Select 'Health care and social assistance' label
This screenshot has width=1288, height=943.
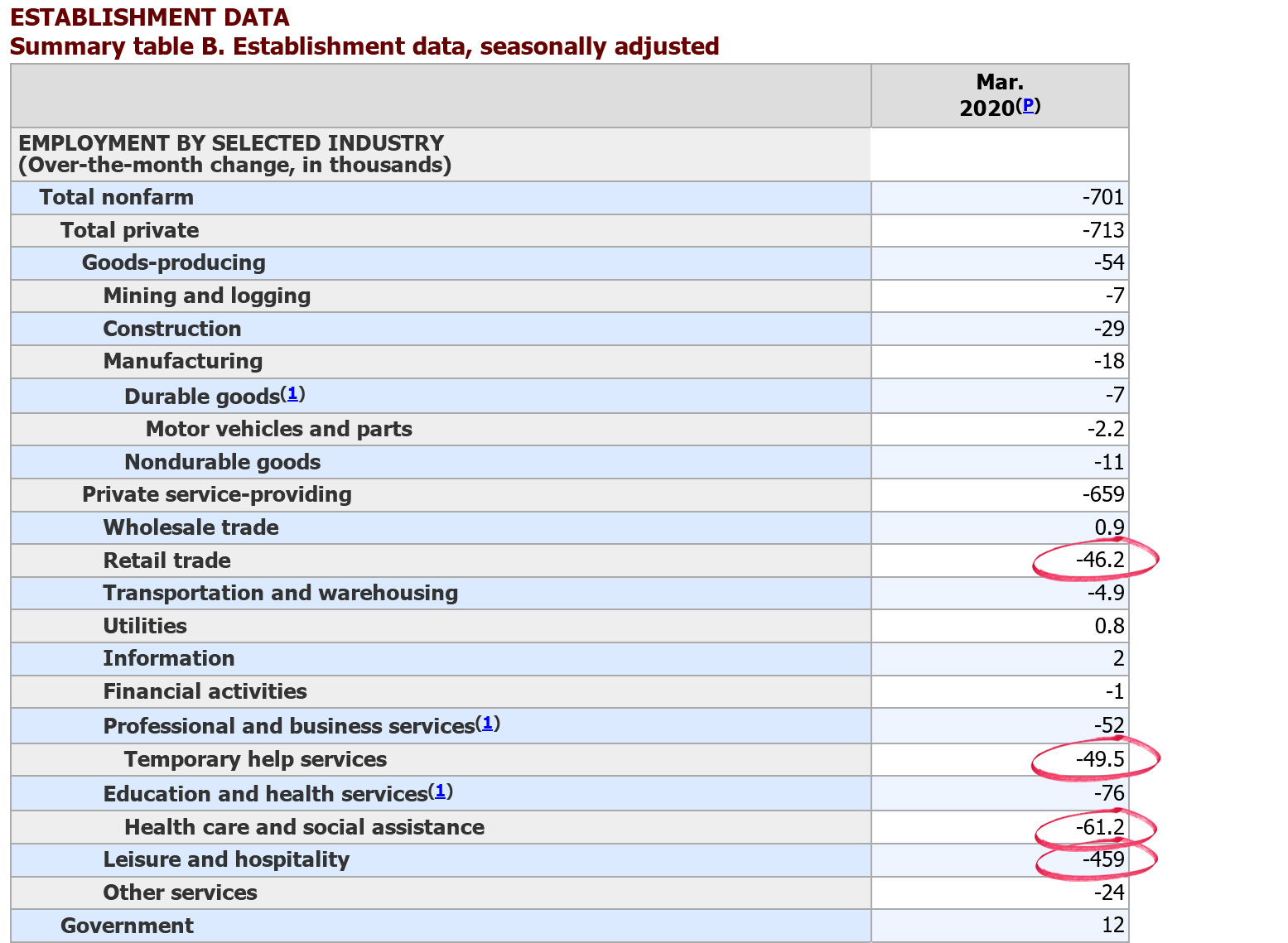[x=305, y=827]
